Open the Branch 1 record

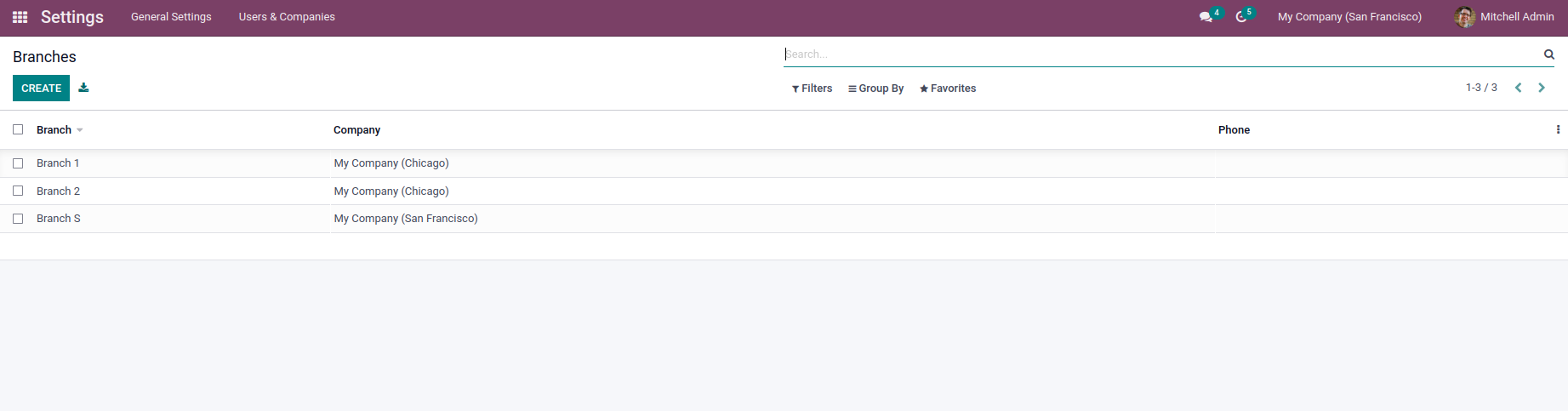[58, 163]
